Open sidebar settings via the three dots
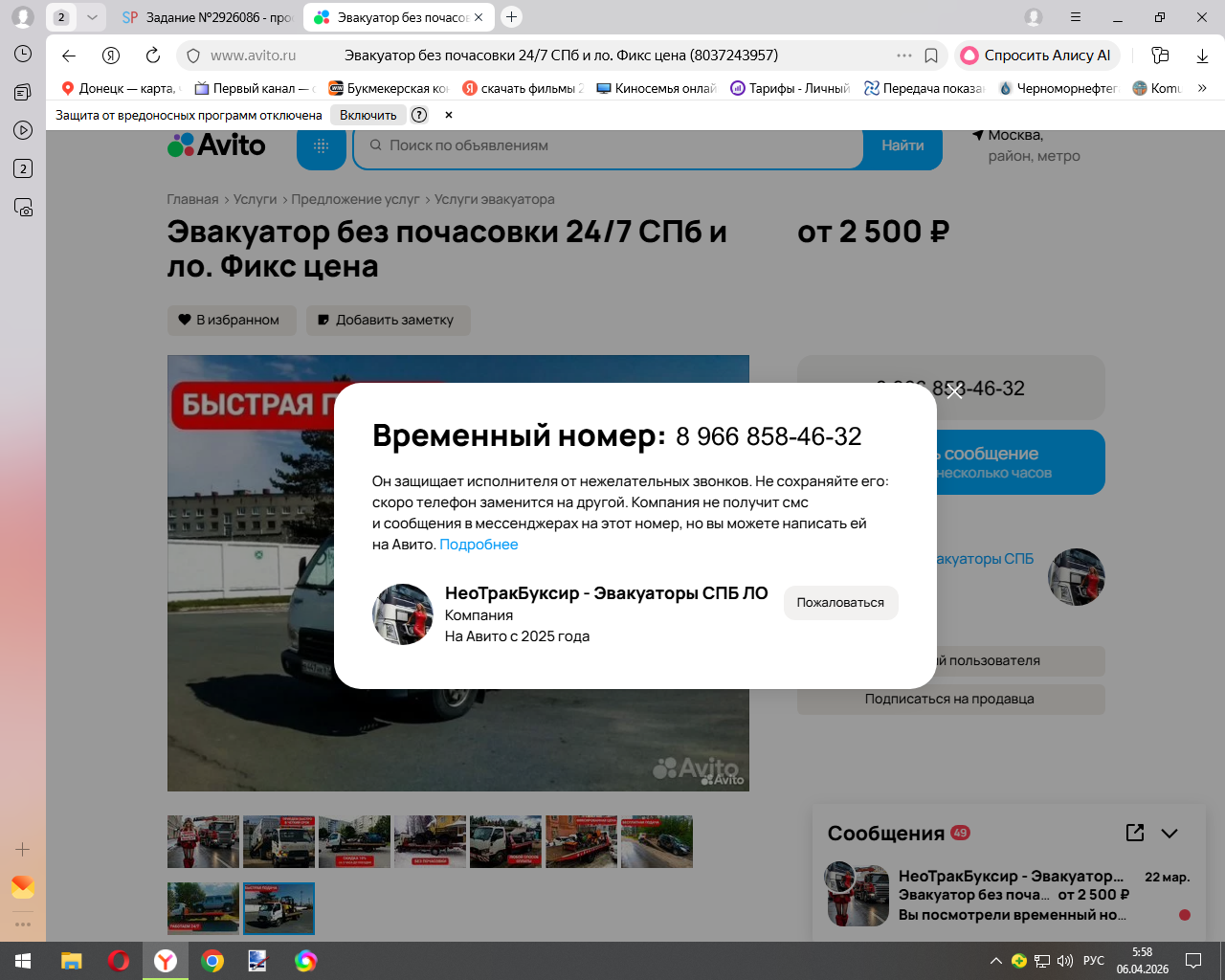The image size is (1225, 980). pos(23,924)
